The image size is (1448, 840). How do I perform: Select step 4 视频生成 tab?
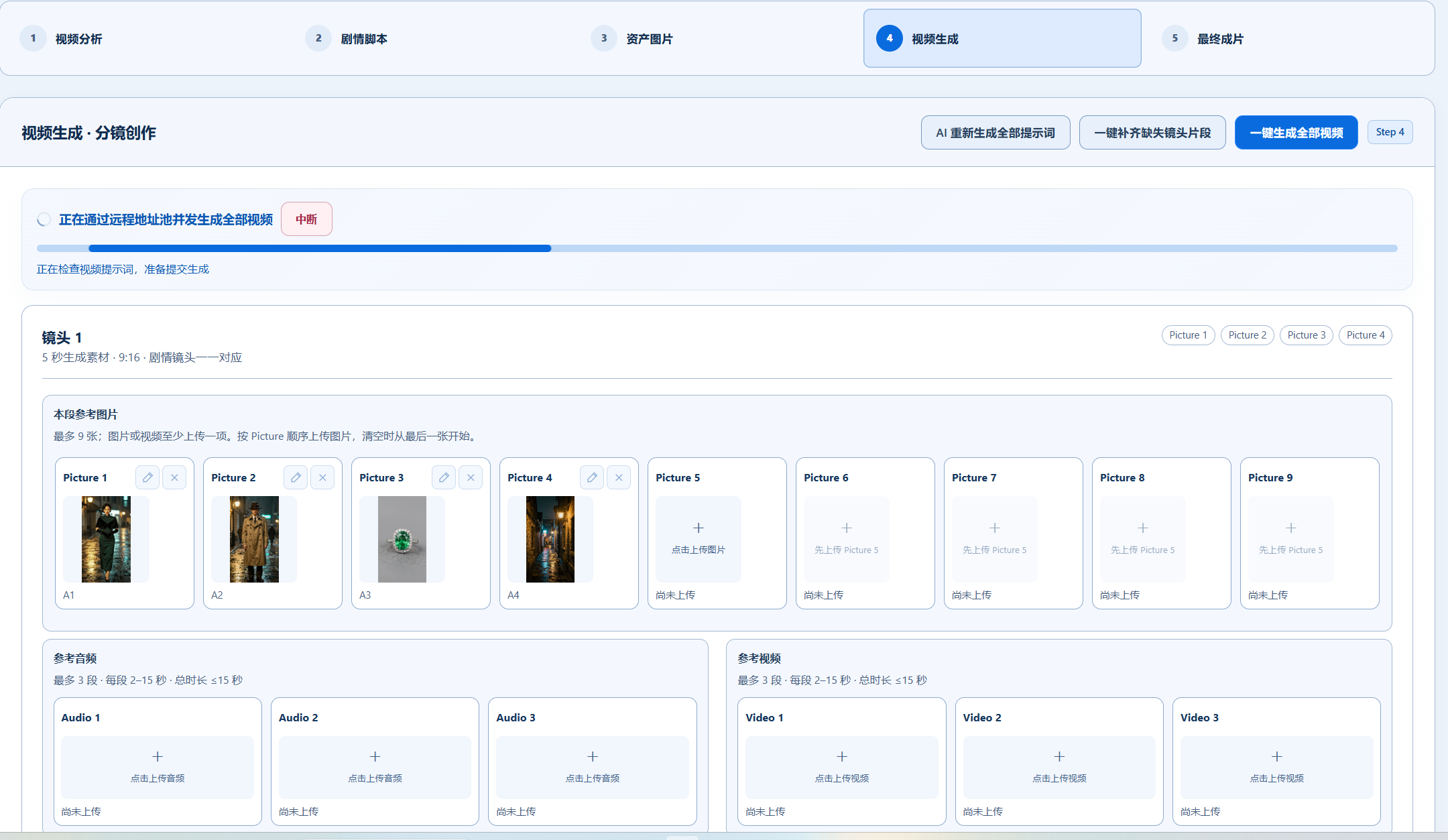pos(1002,38)
